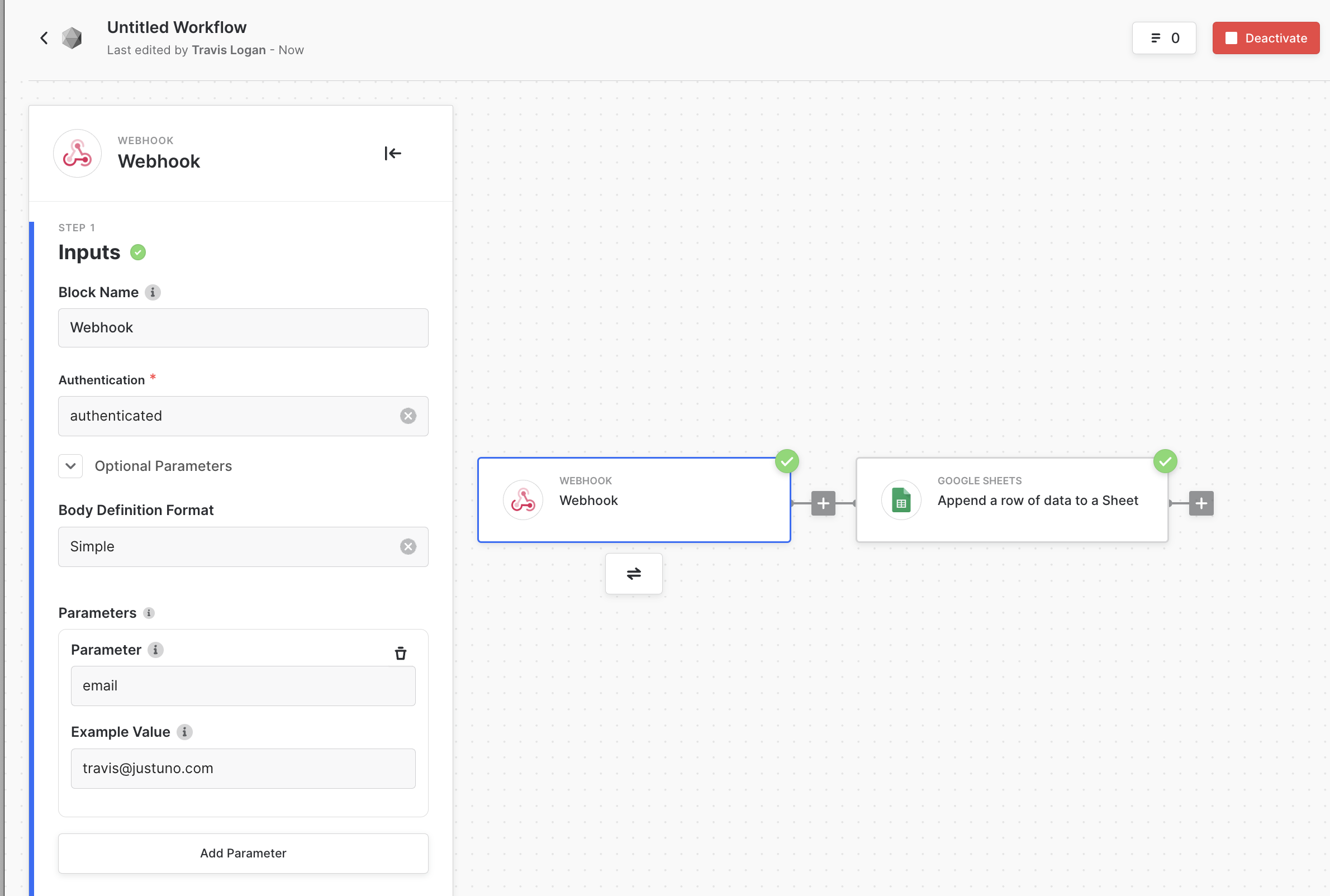Delete the email parameter with trash icon
1330x896 pixels.
coord(400,653)
